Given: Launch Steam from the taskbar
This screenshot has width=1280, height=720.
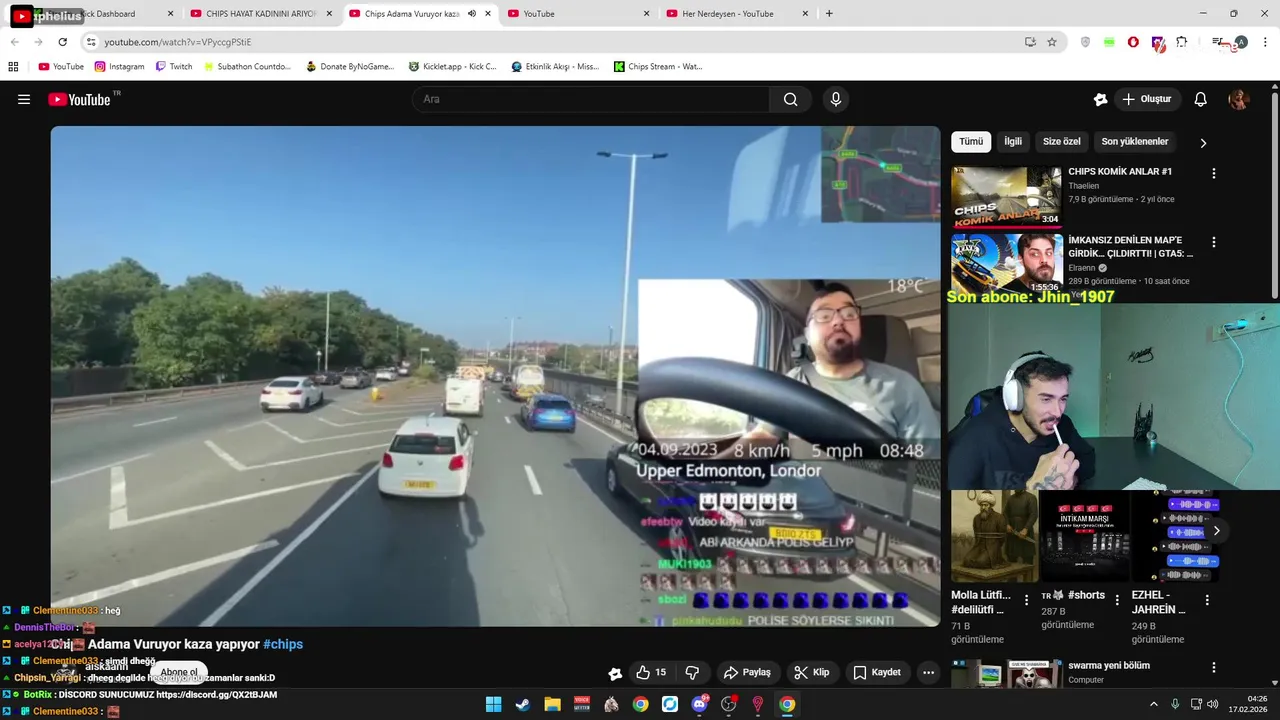Looking at the screenshot, I should point(522,704).
